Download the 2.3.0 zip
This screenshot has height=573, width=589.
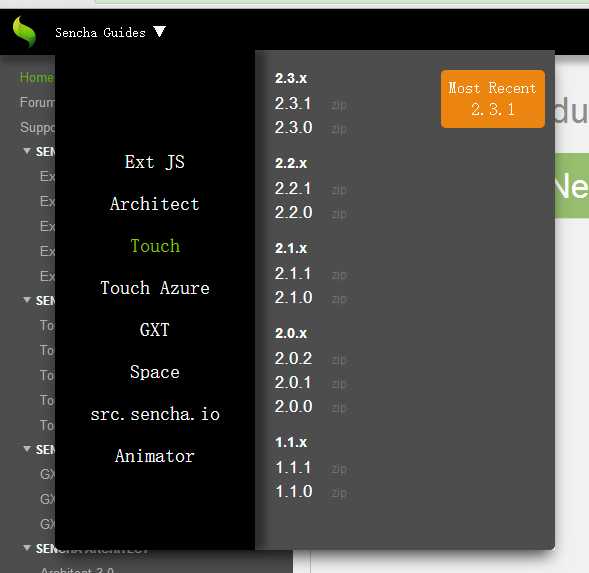[x=339, y=130]
